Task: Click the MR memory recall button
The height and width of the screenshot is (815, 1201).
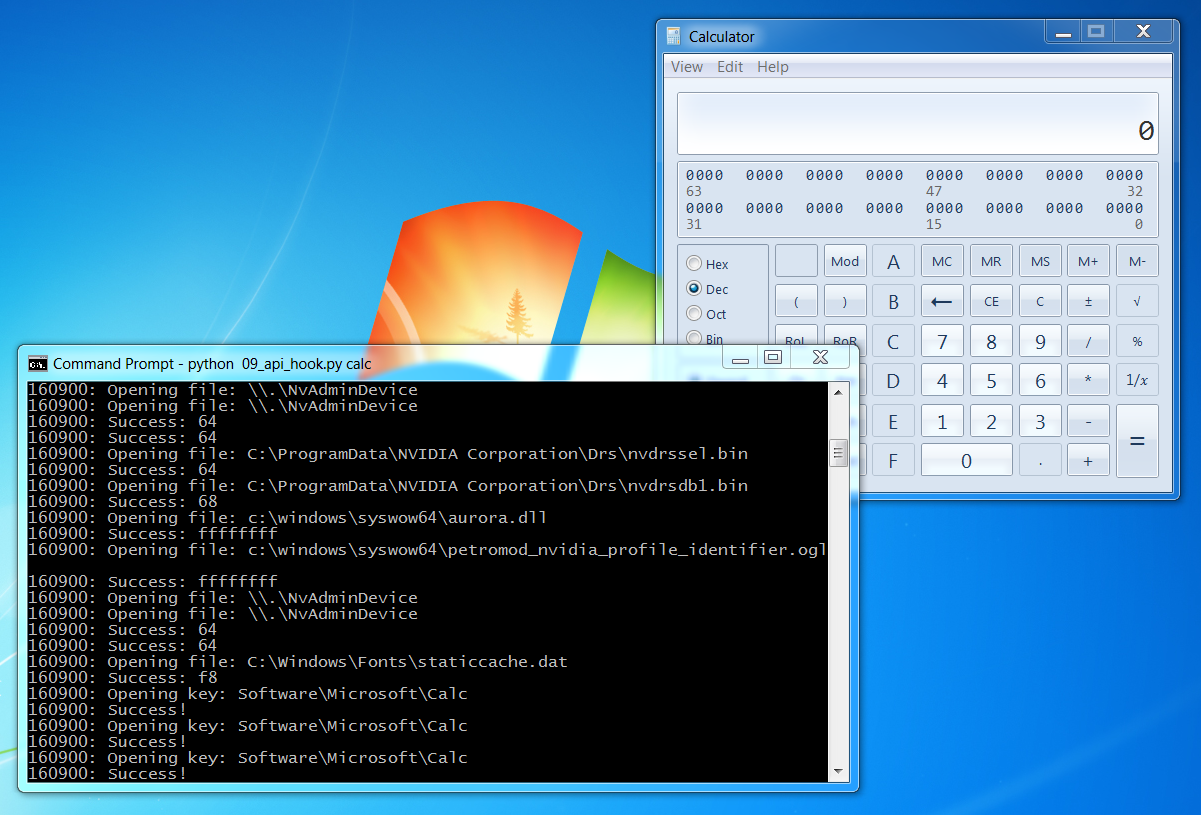Action: point(991,261)
